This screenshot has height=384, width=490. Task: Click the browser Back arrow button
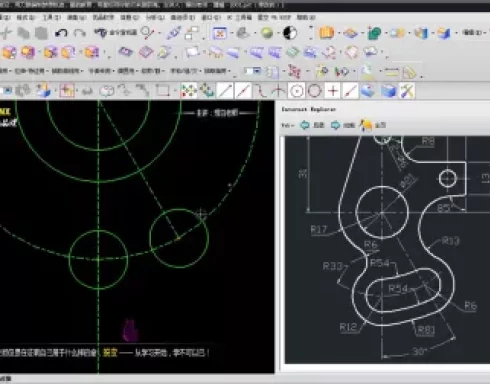click(x=312, y=125)
